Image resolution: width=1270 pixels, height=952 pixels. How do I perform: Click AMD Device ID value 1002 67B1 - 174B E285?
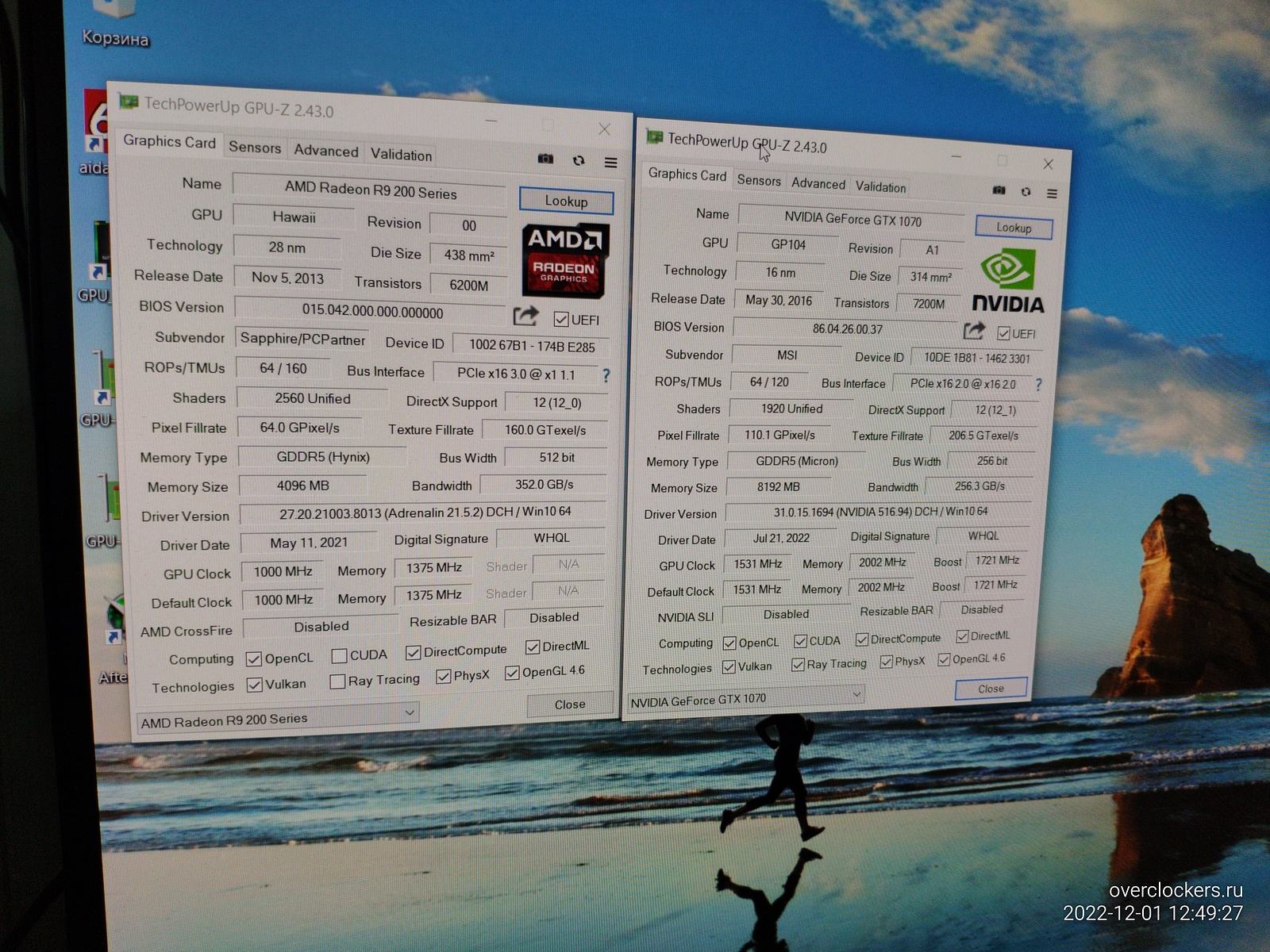pyautogui.click(x=531, y=345)
